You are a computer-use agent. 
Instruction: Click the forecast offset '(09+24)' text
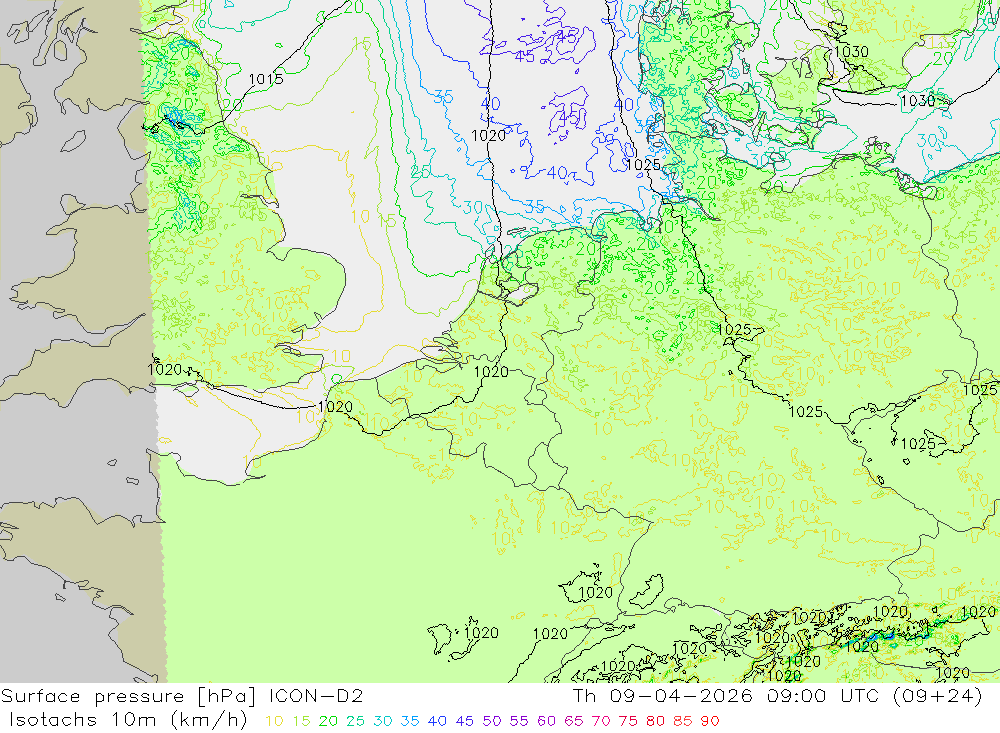point(937,695)
